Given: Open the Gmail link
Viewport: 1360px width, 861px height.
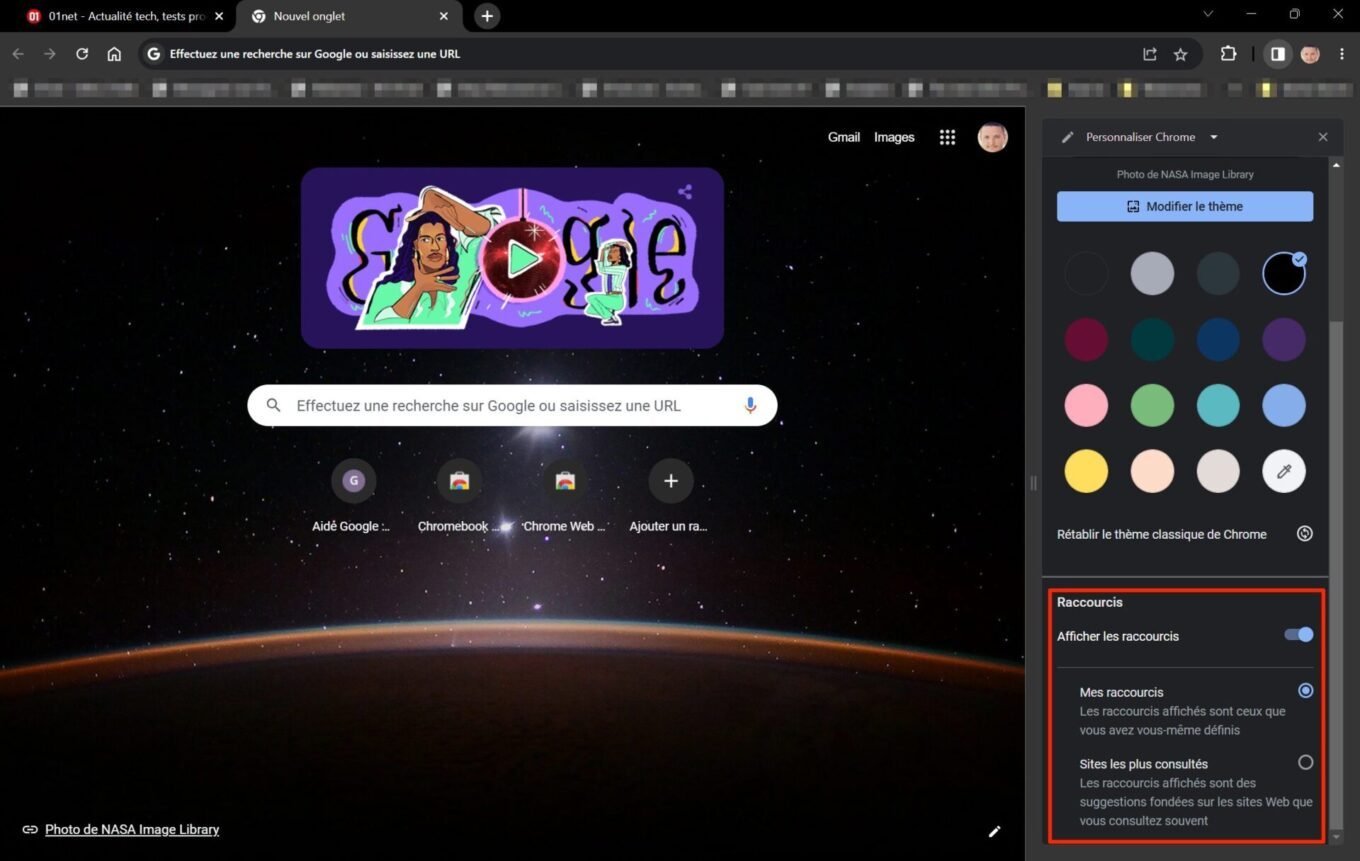Looking at the screenshot, I should [844, 137].
